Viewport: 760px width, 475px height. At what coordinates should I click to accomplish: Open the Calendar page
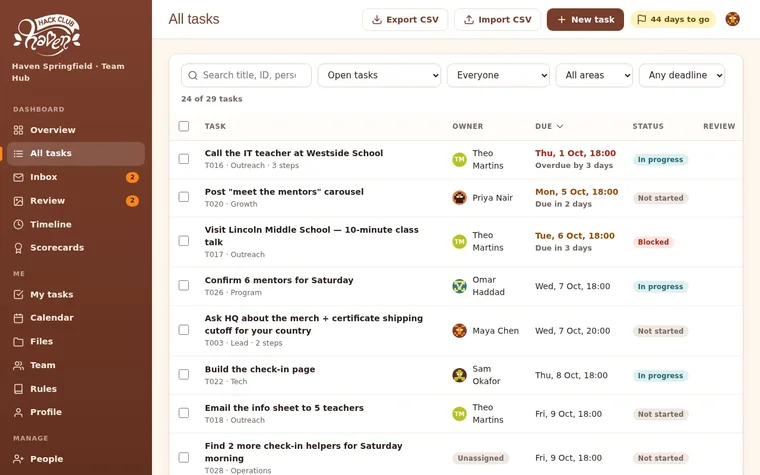[x=76, y=318]
